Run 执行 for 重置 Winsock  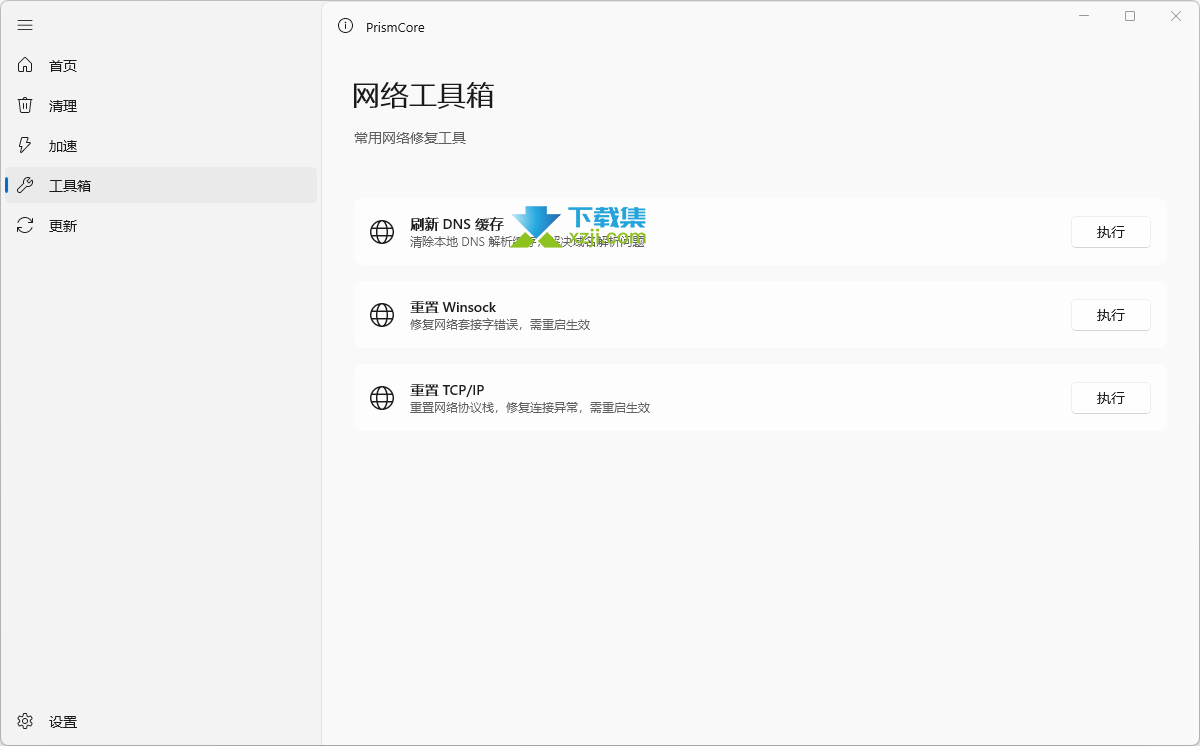tap(1110, 315)
